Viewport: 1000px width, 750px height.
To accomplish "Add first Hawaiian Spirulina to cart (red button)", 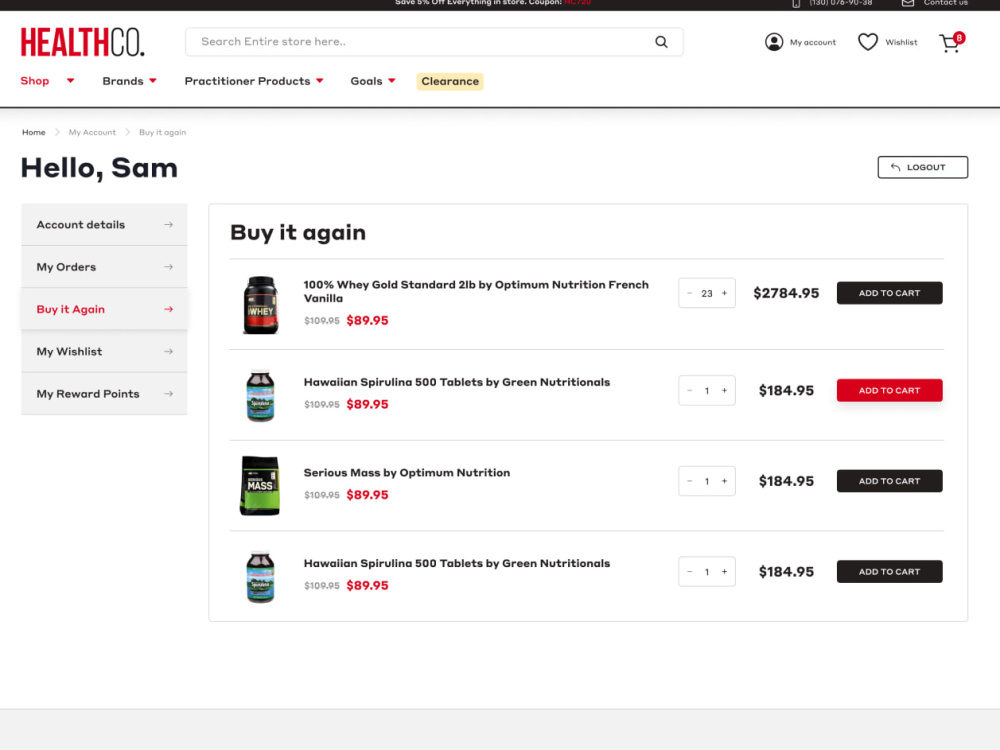I will click(889, 390).
